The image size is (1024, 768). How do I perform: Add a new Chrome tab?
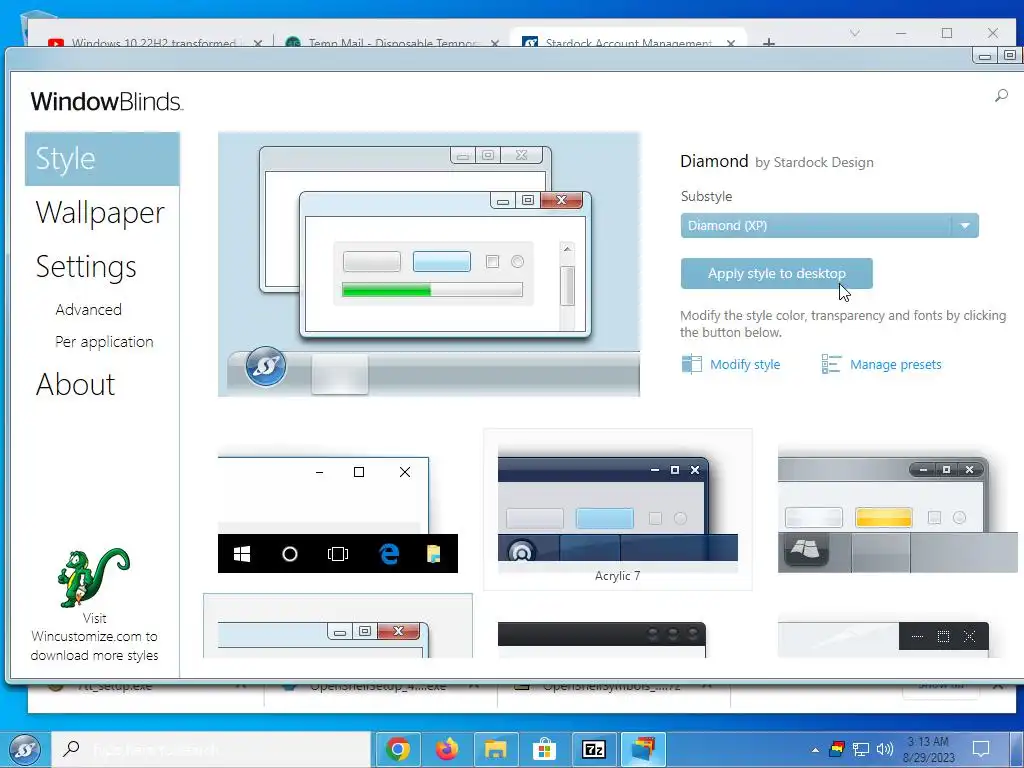769,43
